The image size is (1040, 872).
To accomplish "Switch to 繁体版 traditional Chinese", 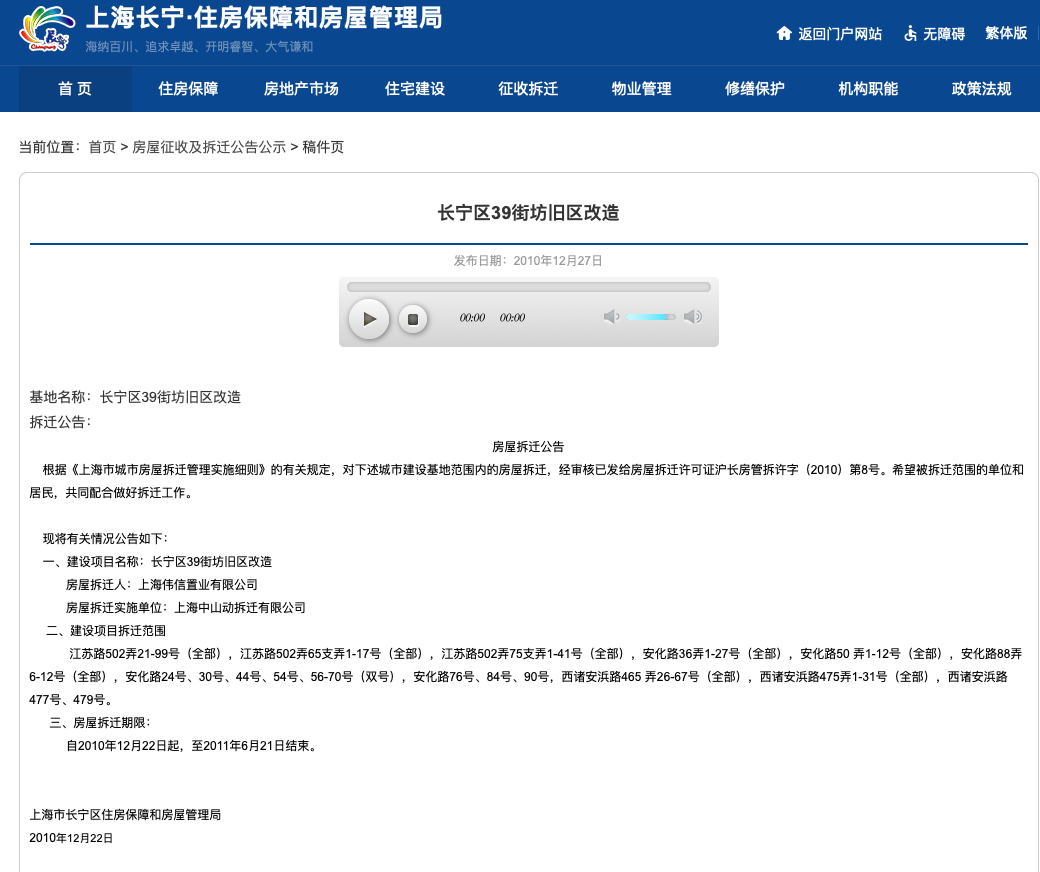I will 1005,33.
